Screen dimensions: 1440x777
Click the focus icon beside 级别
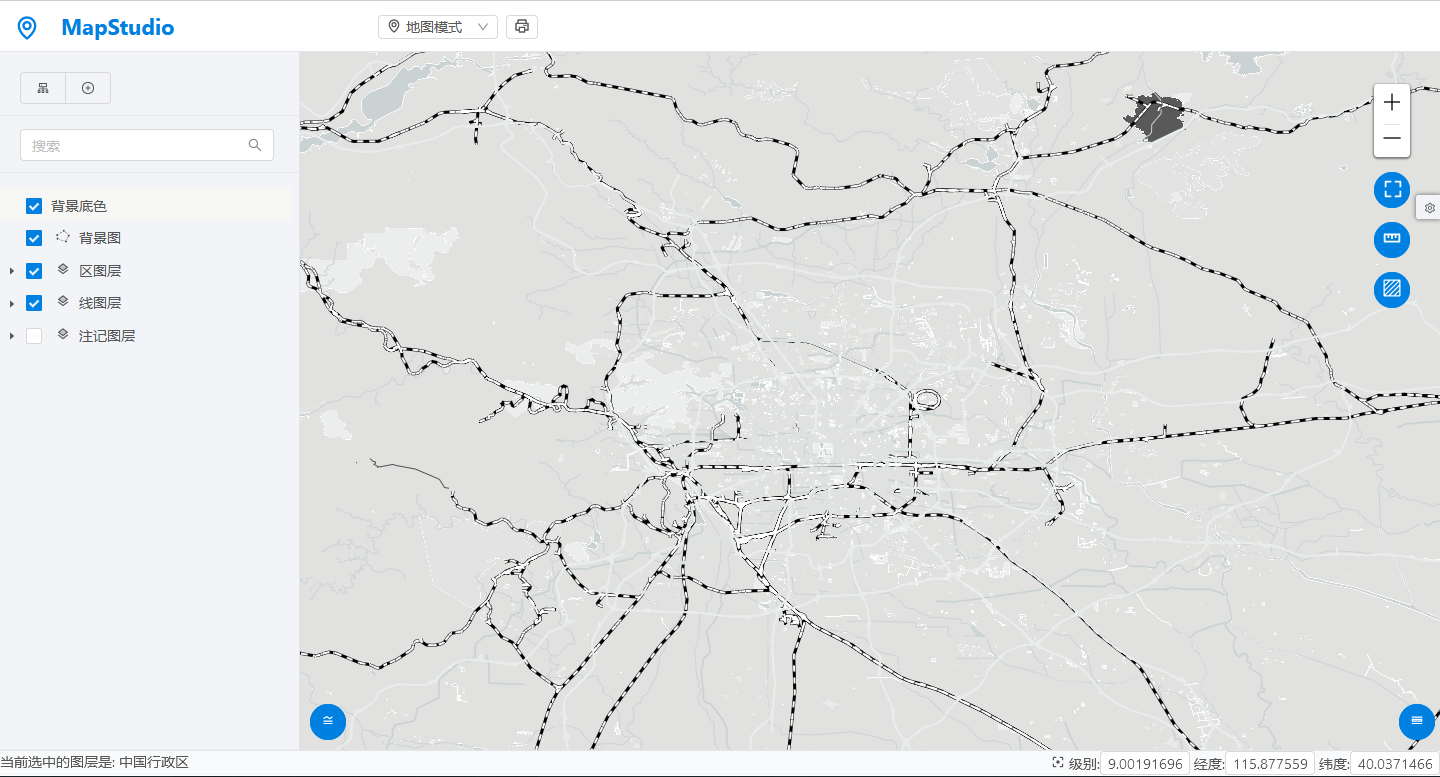[x=1058, y=763]
